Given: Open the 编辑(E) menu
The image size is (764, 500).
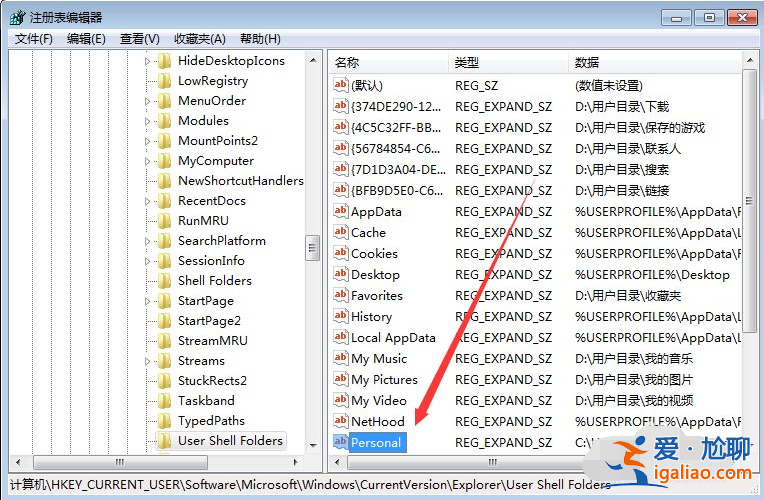Looking at the screenshot, I should click(86, 38).
